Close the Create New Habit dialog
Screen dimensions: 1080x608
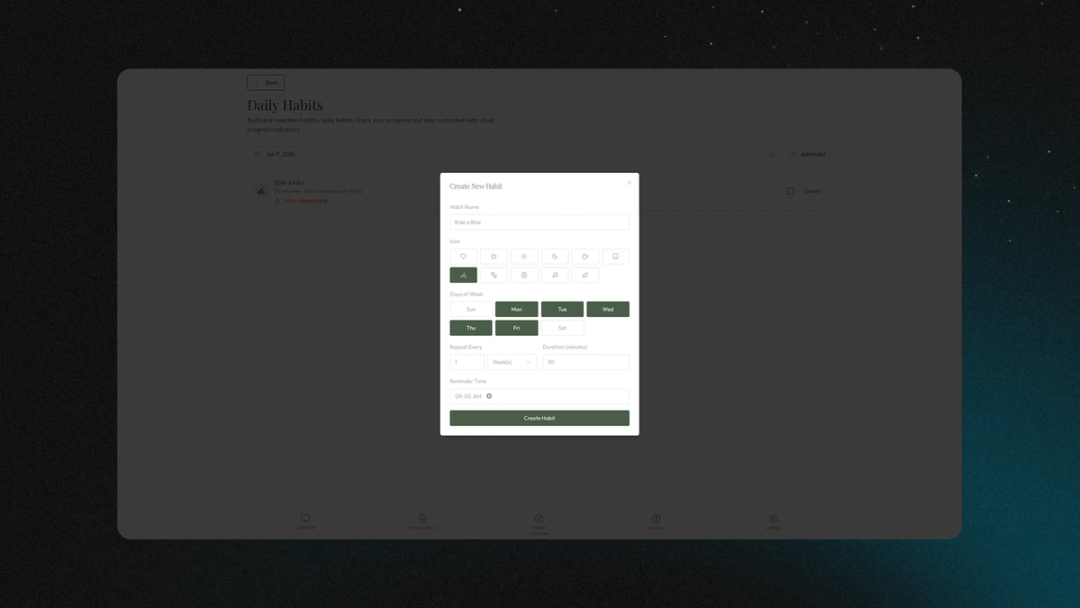(629, 183)
